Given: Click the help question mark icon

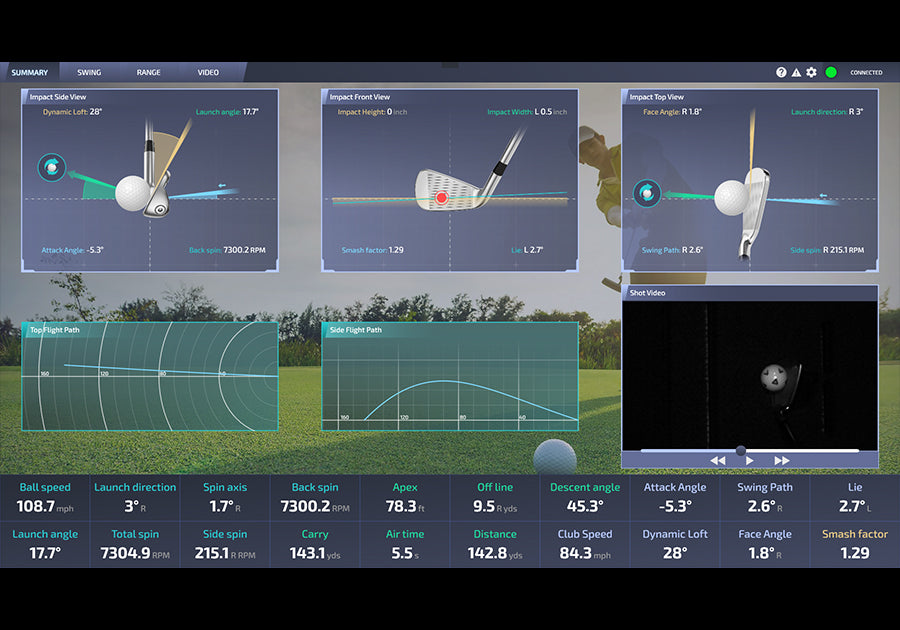Looking at the screenshot, I should [781, 72].
